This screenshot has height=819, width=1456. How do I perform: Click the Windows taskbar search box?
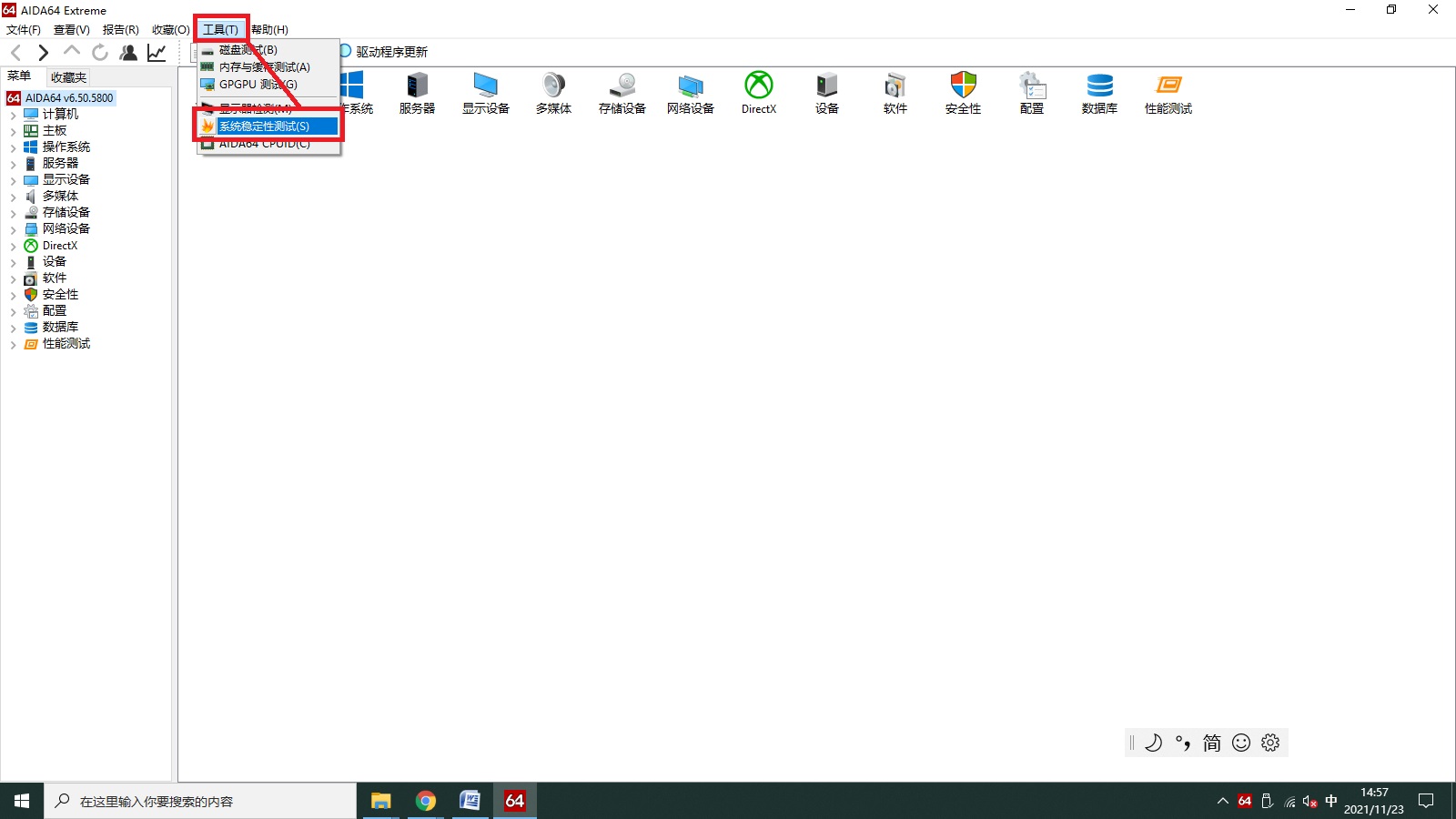click(x=200, y=802)
